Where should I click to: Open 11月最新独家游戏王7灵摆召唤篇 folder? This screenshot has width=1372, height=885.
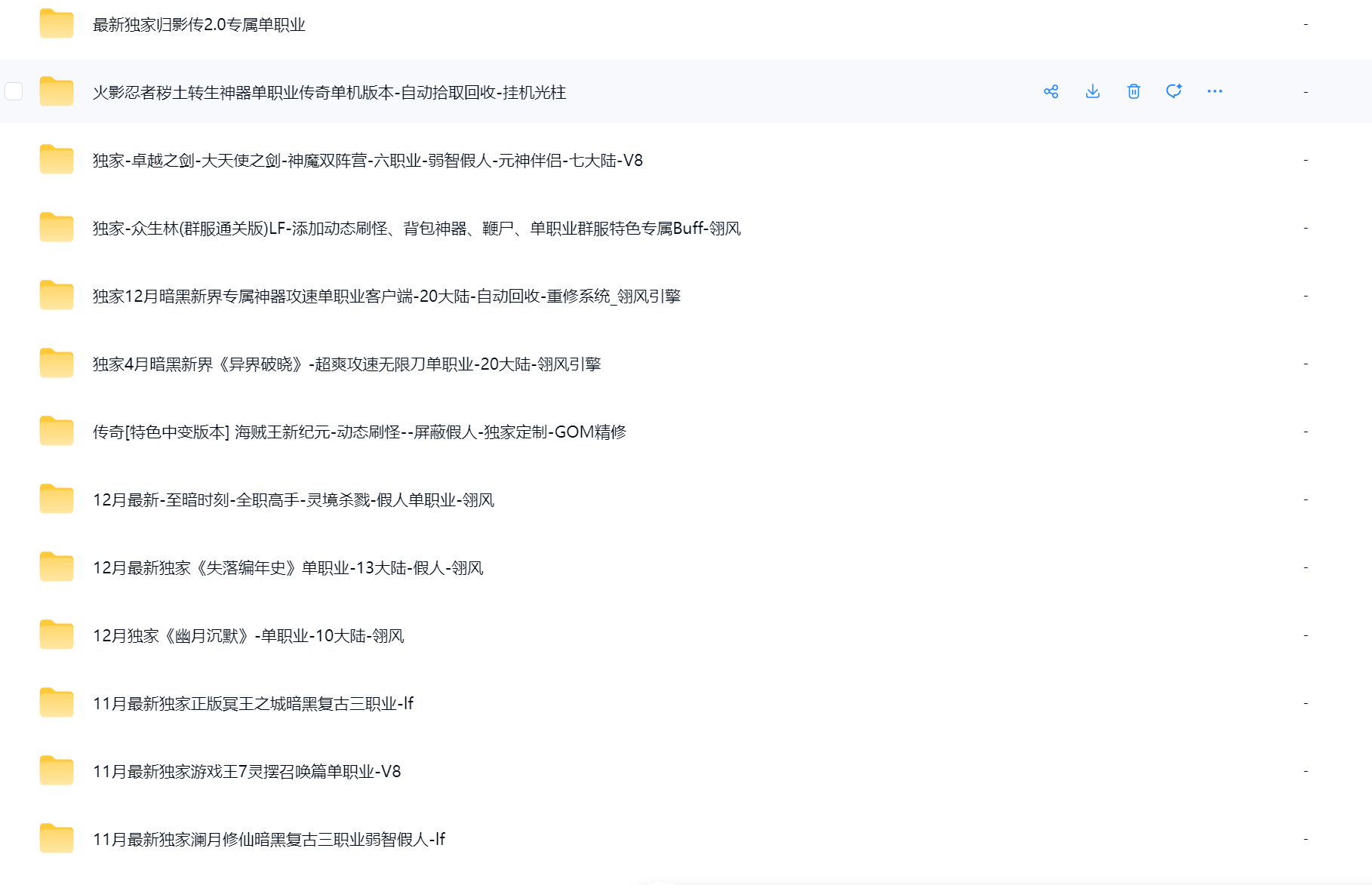click(x=246, y=772)
